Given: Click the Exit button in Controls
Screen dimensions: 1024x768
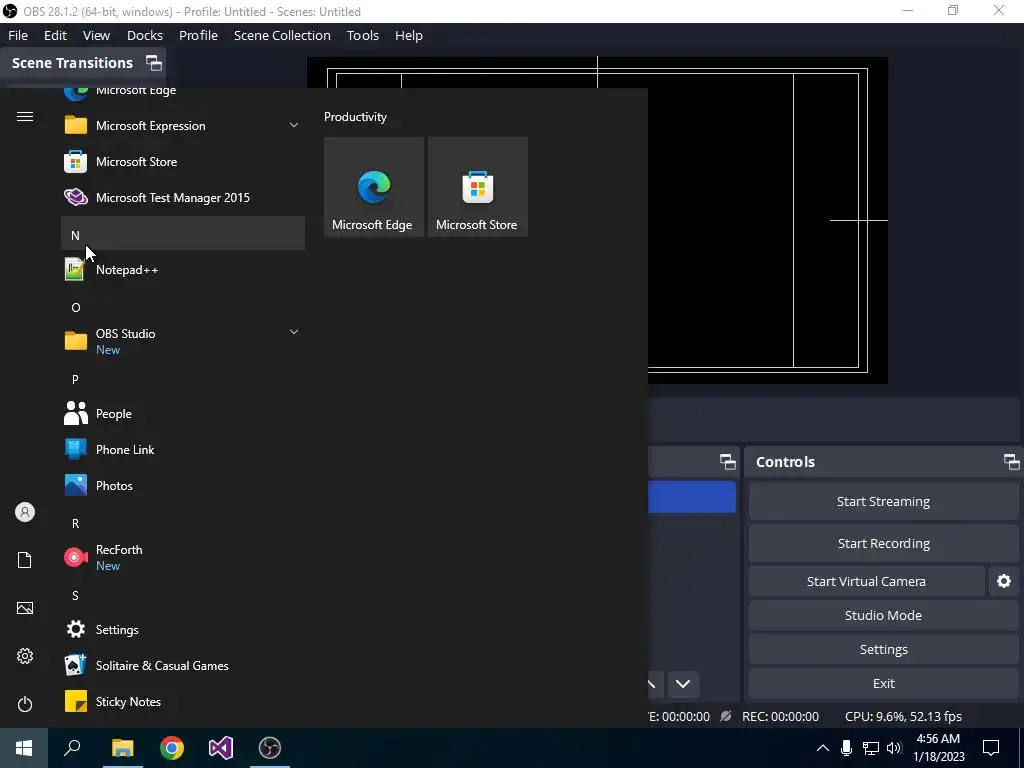Looking at the screenshot, I should pyautogui.click(x=883, y=683).
